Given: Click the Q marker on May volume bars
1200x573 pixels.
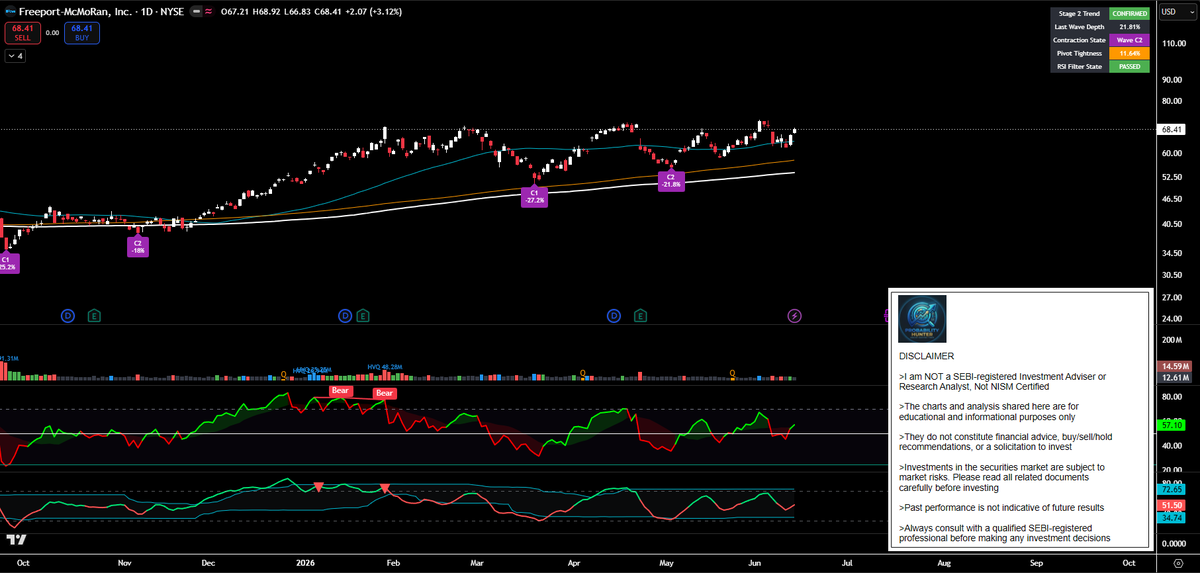Looking at the screenshot, I should (733, 373).
